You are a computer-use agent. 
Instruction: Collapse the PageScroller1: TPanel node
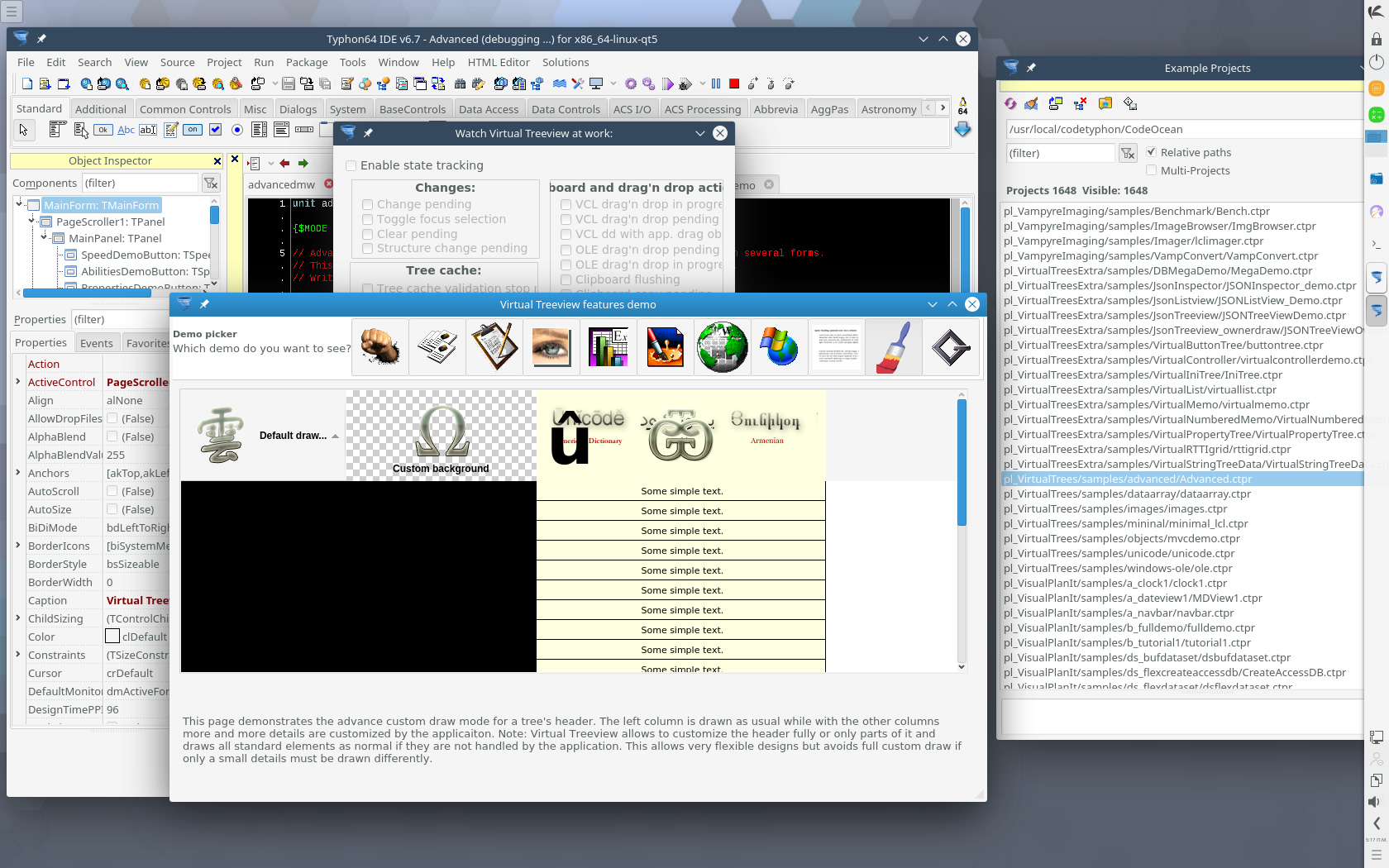(x=32, y=220)
